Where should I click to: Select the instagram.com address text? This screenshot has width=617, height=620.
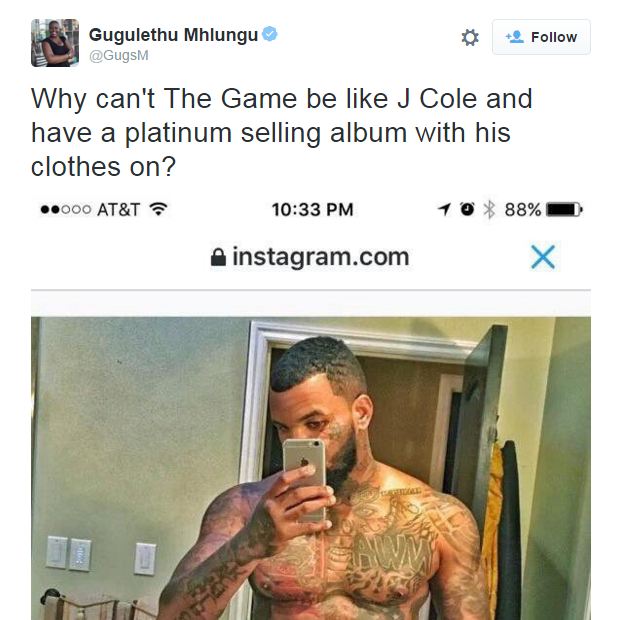point(320,257)
